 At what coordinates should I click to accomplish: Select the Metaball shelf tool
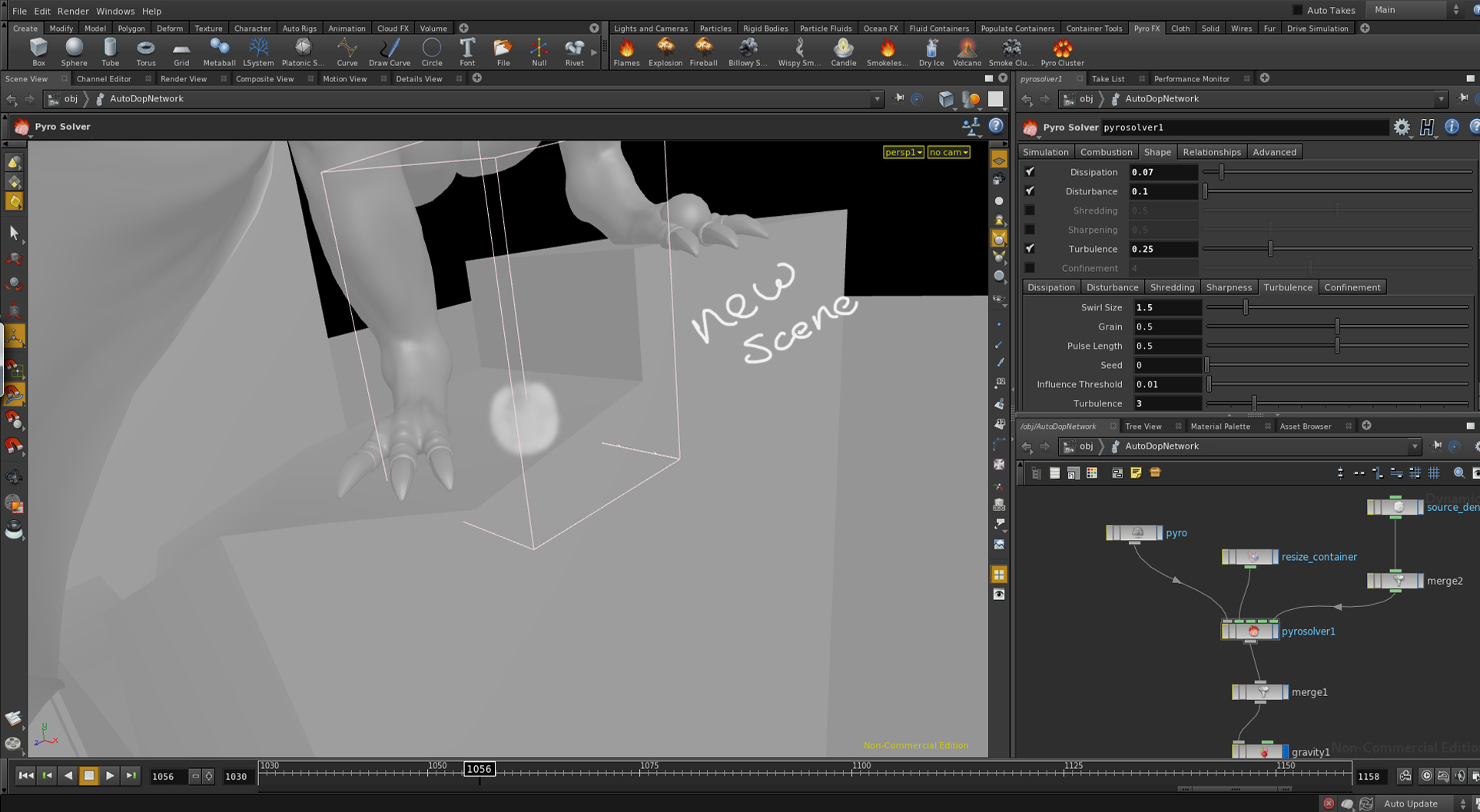tap(219, 52)
